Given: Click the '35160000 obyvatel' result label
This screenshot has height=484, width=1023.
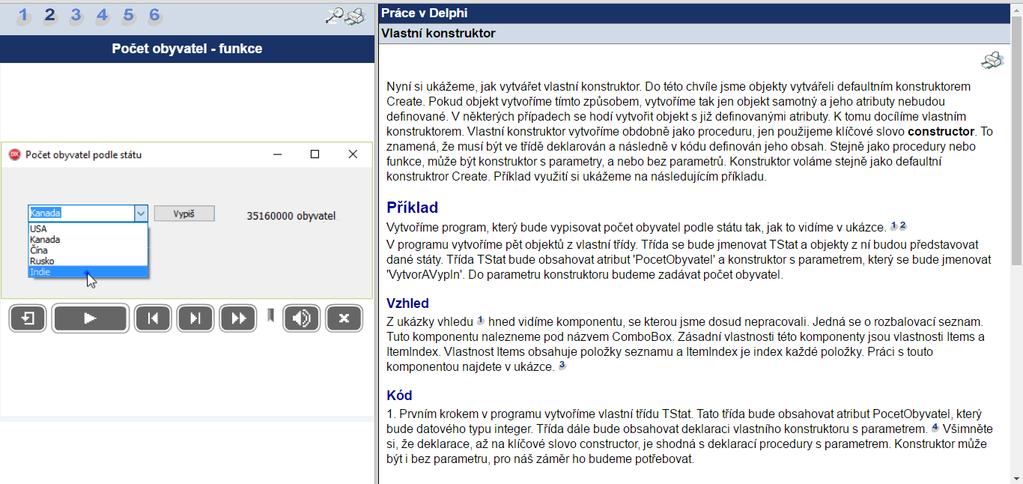Looking at the screenshot, I should point(292,215).
